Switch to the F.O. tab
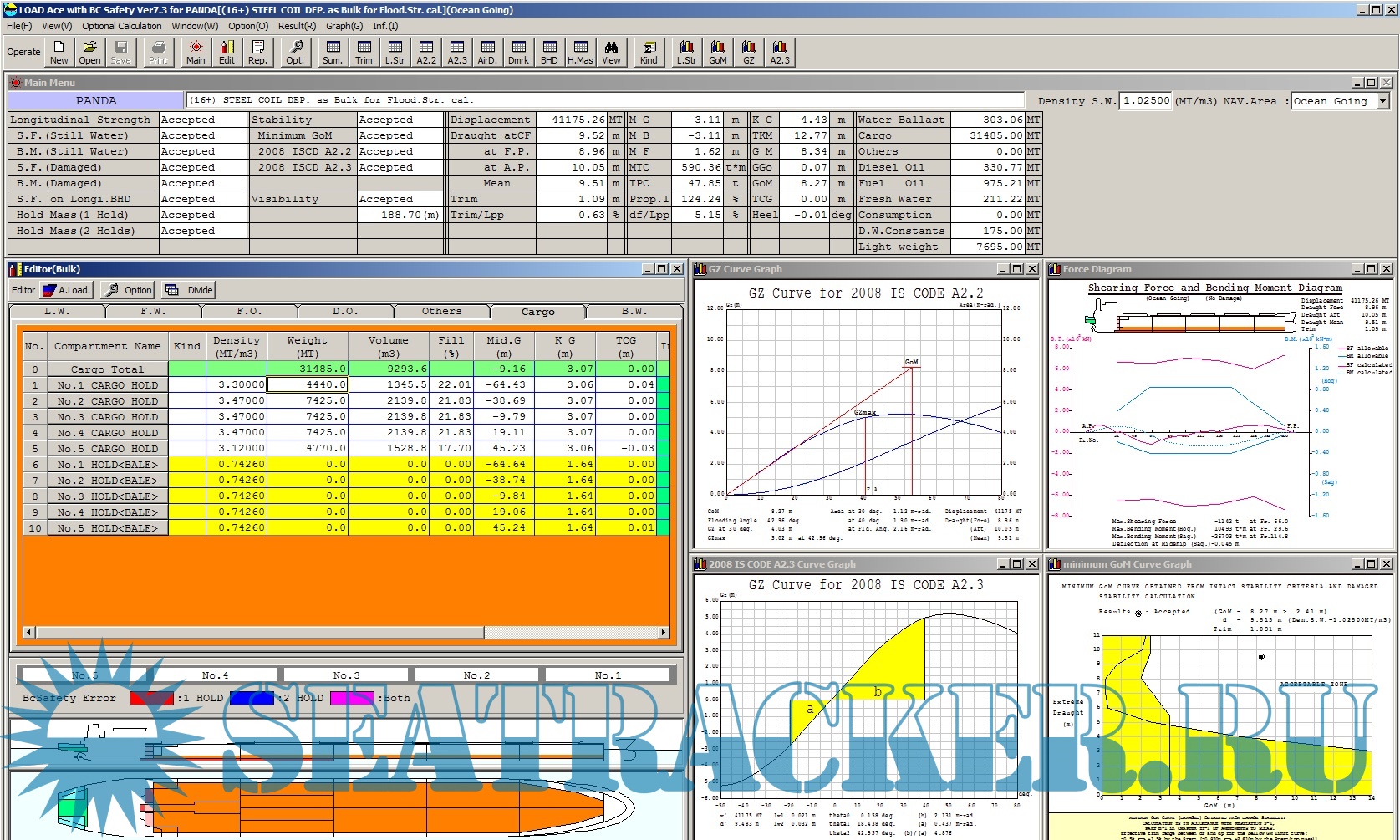The height and width of the screenshot is (840, 1400). point(249,312)
